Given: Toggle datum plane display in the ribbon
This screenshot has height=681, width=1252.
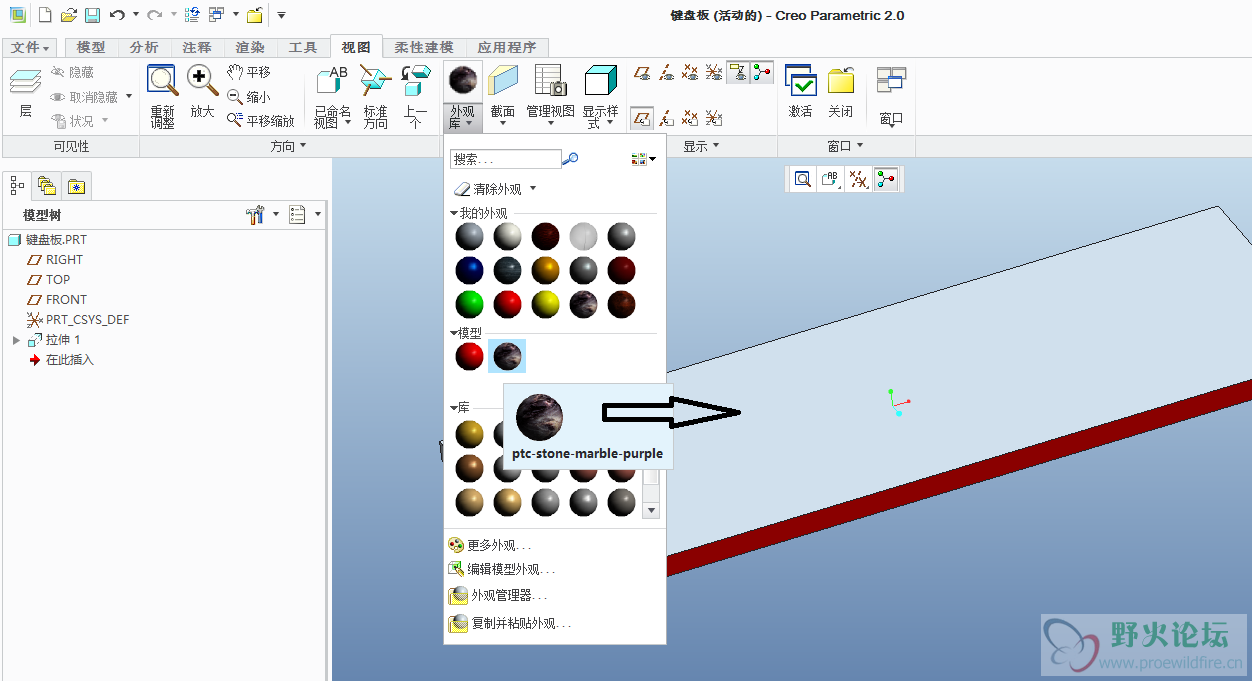Looking at the screenshot, I should coord(643,72).
